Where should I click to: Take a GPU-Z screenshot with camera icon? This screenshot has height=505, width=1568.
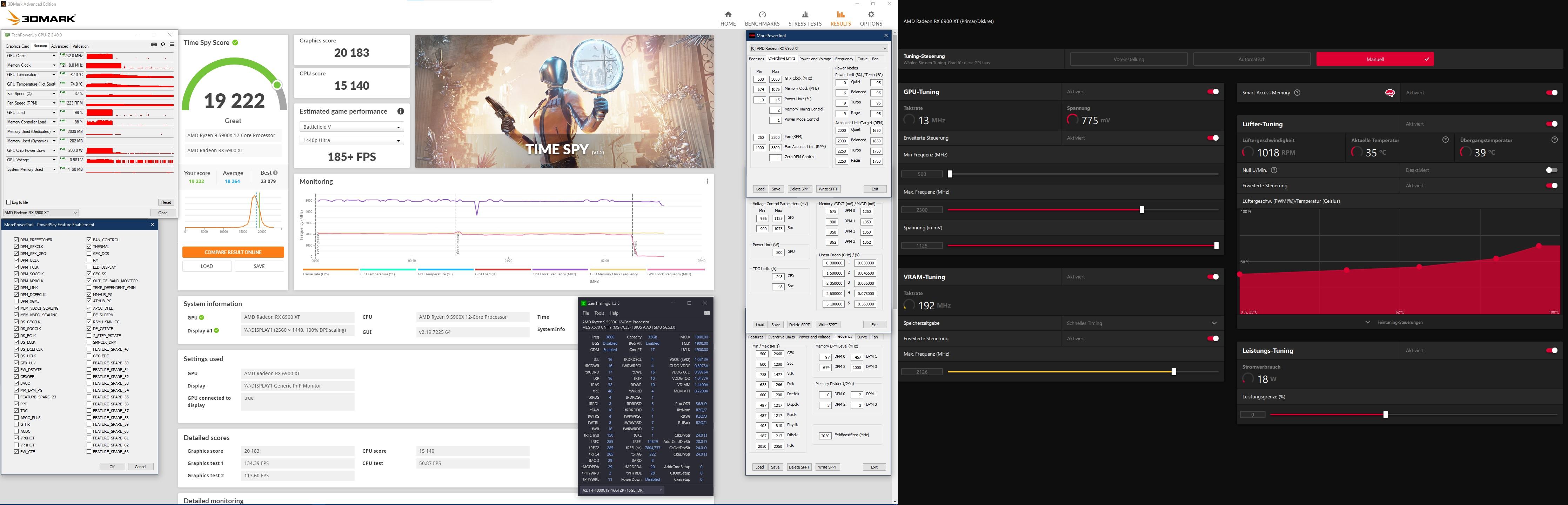coord(154,45)
